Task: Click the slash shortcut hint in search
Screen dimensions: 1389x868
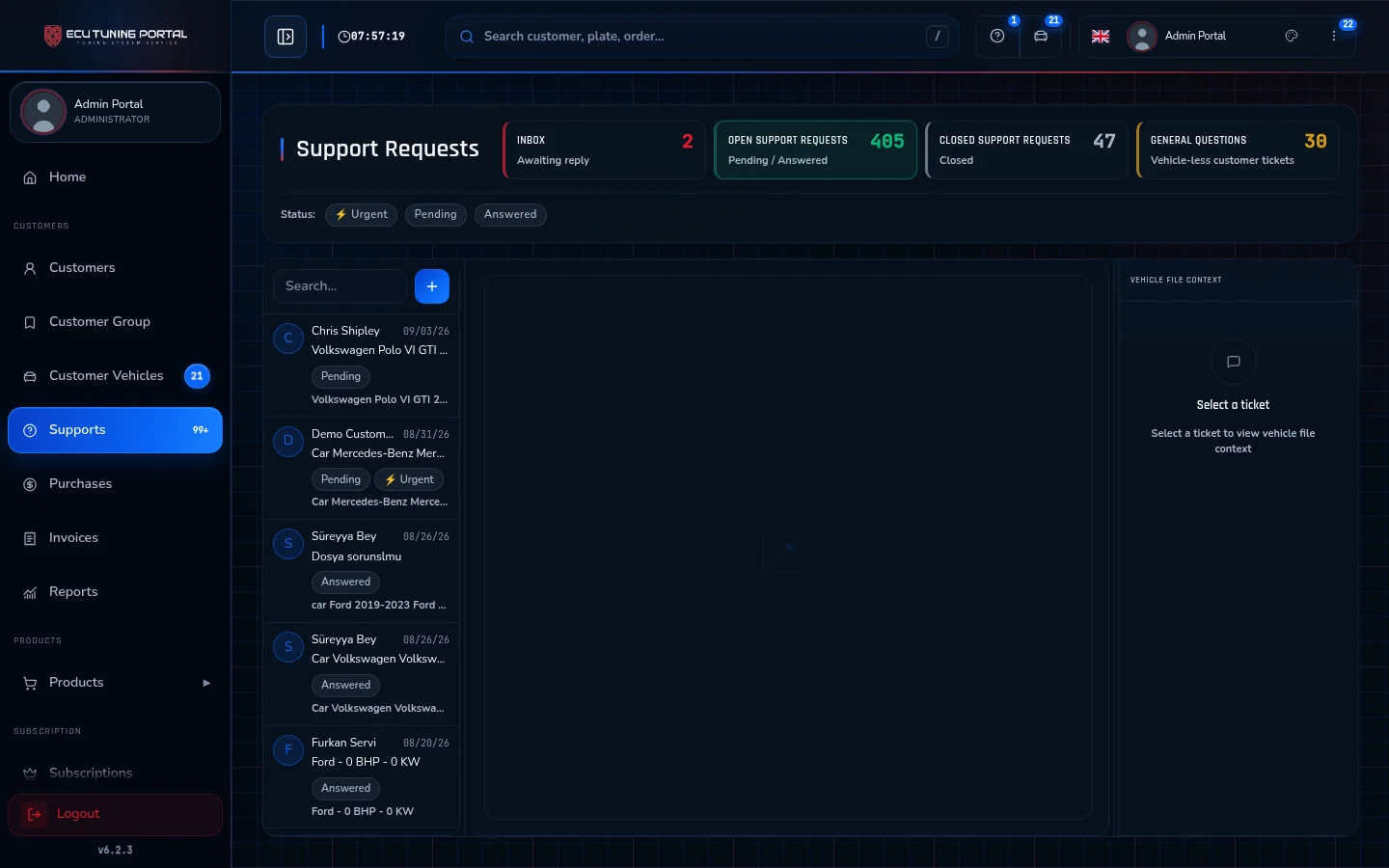Action: tap(938, 37)
